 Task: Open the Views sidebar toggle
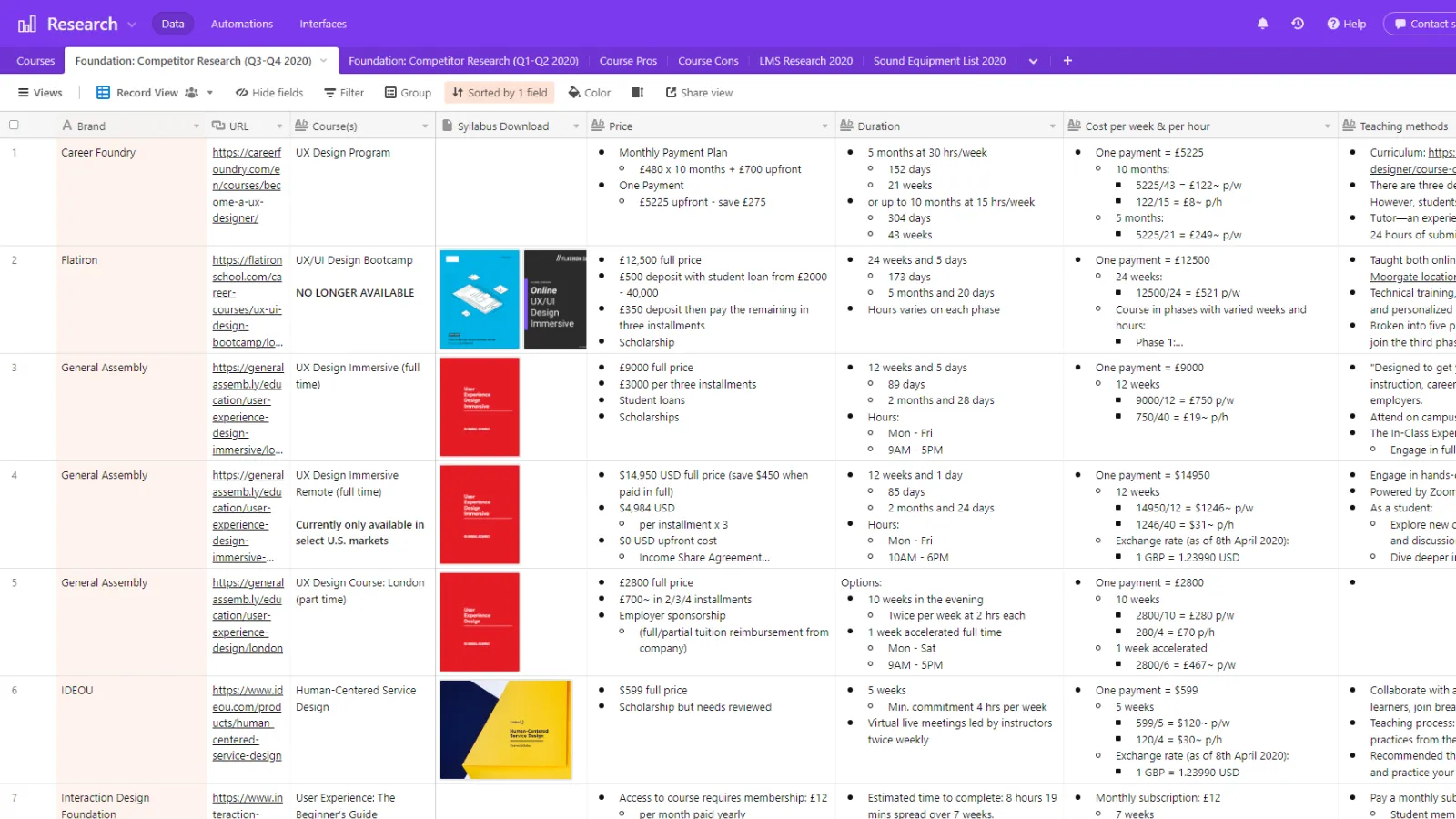pos(40,93)
